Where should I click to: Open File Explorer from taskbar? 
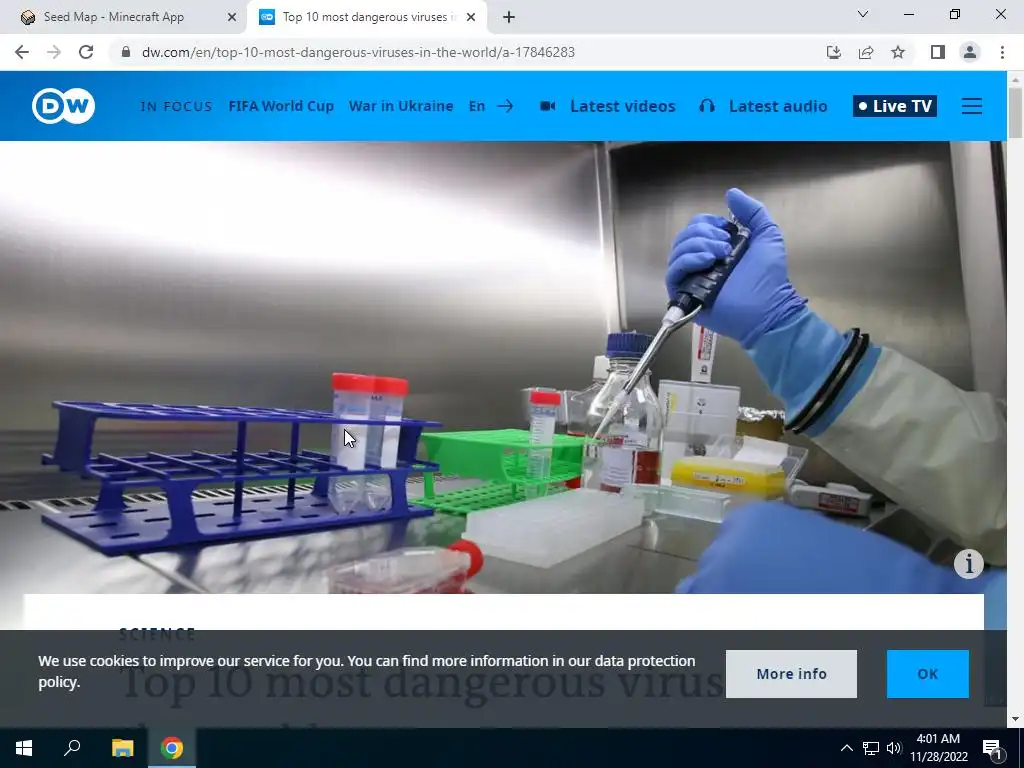tap(122, 748)
